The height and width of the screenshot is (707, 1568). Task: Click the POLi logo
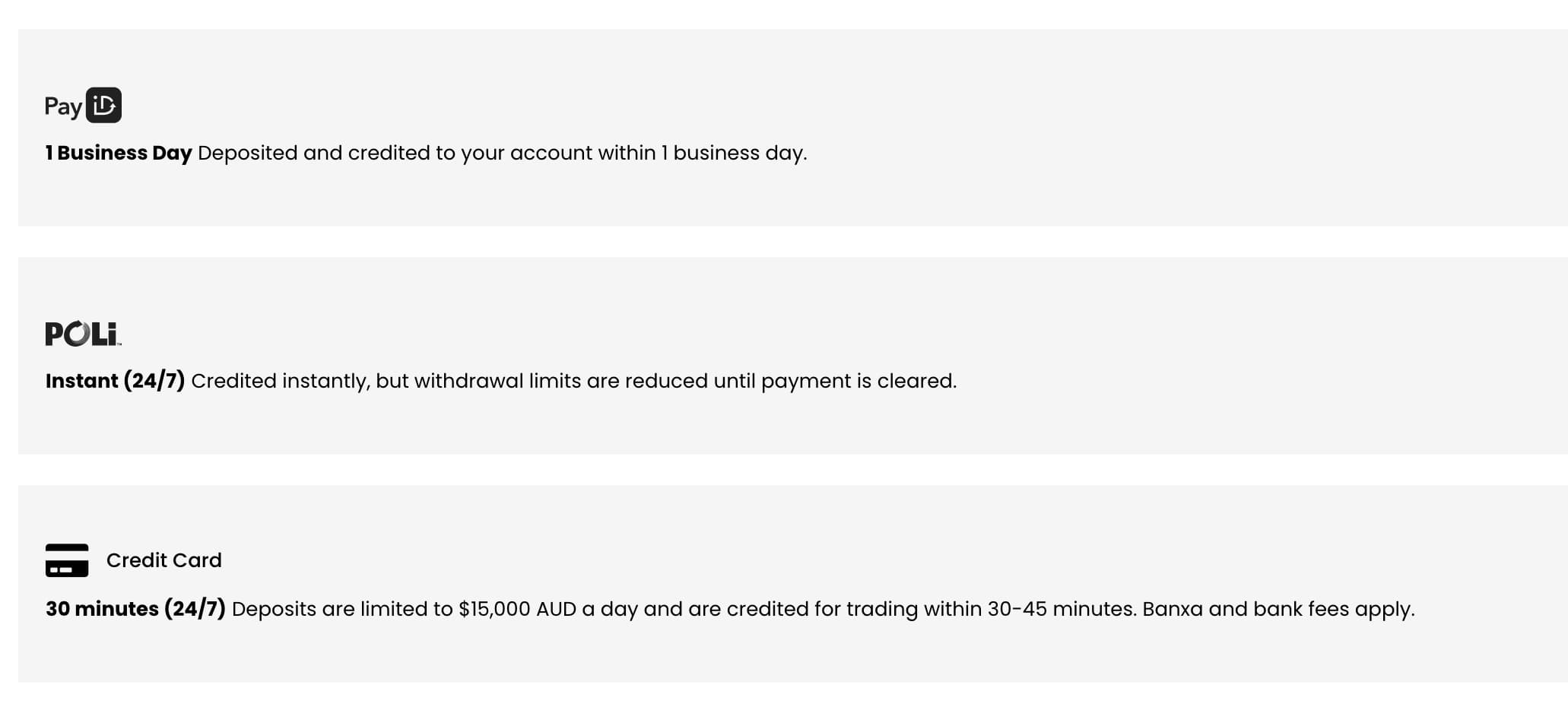click(83, 334)
